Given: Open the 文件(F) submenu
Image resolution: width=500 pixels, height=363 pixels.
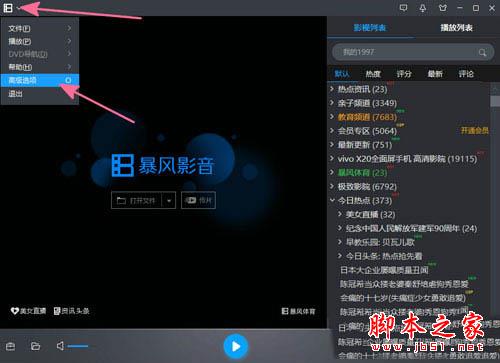Looking at the screenshot, I should coord(40,28).
